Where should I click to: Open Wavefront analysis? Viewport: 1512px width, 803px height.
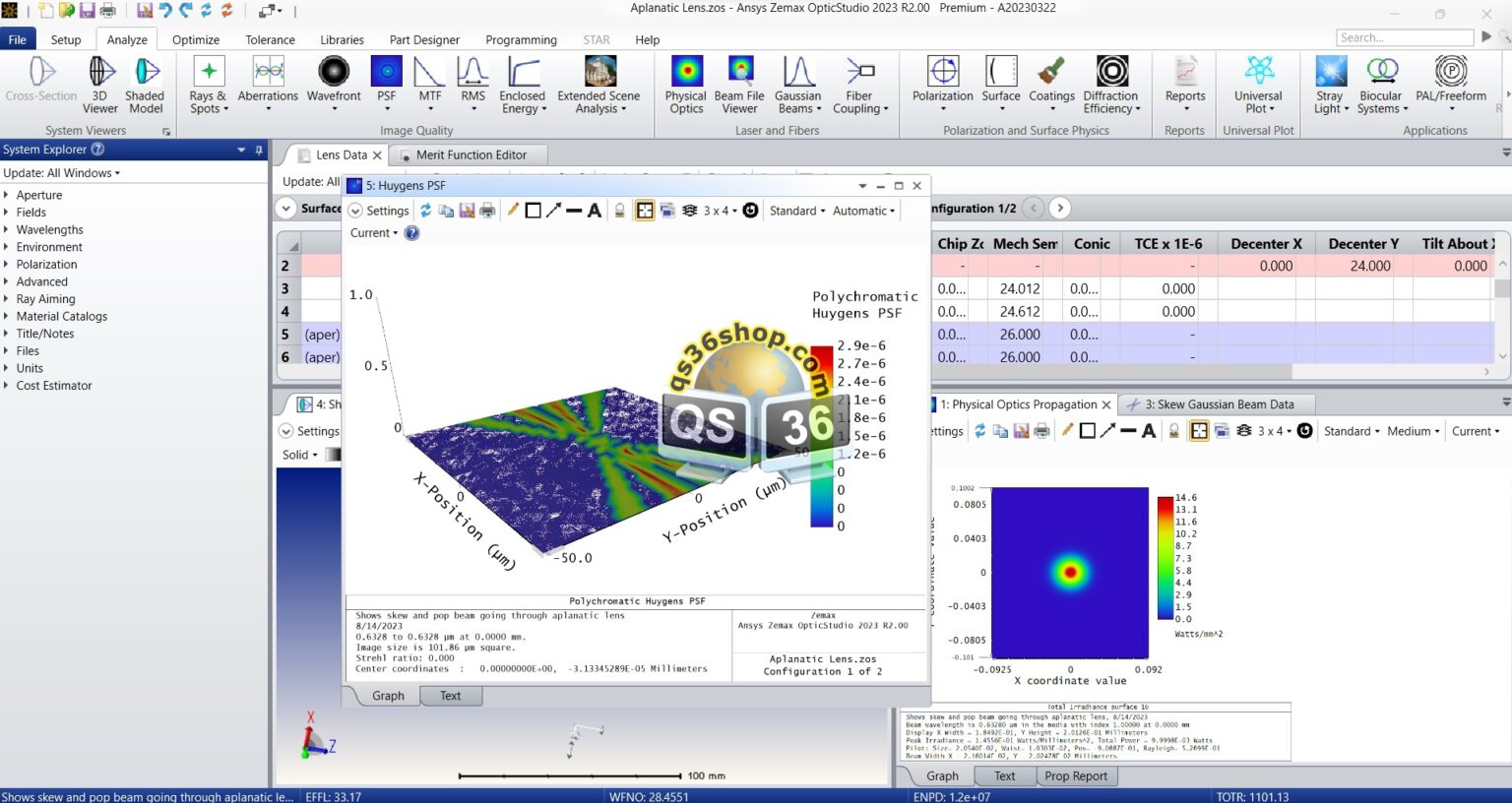(334, 85)
